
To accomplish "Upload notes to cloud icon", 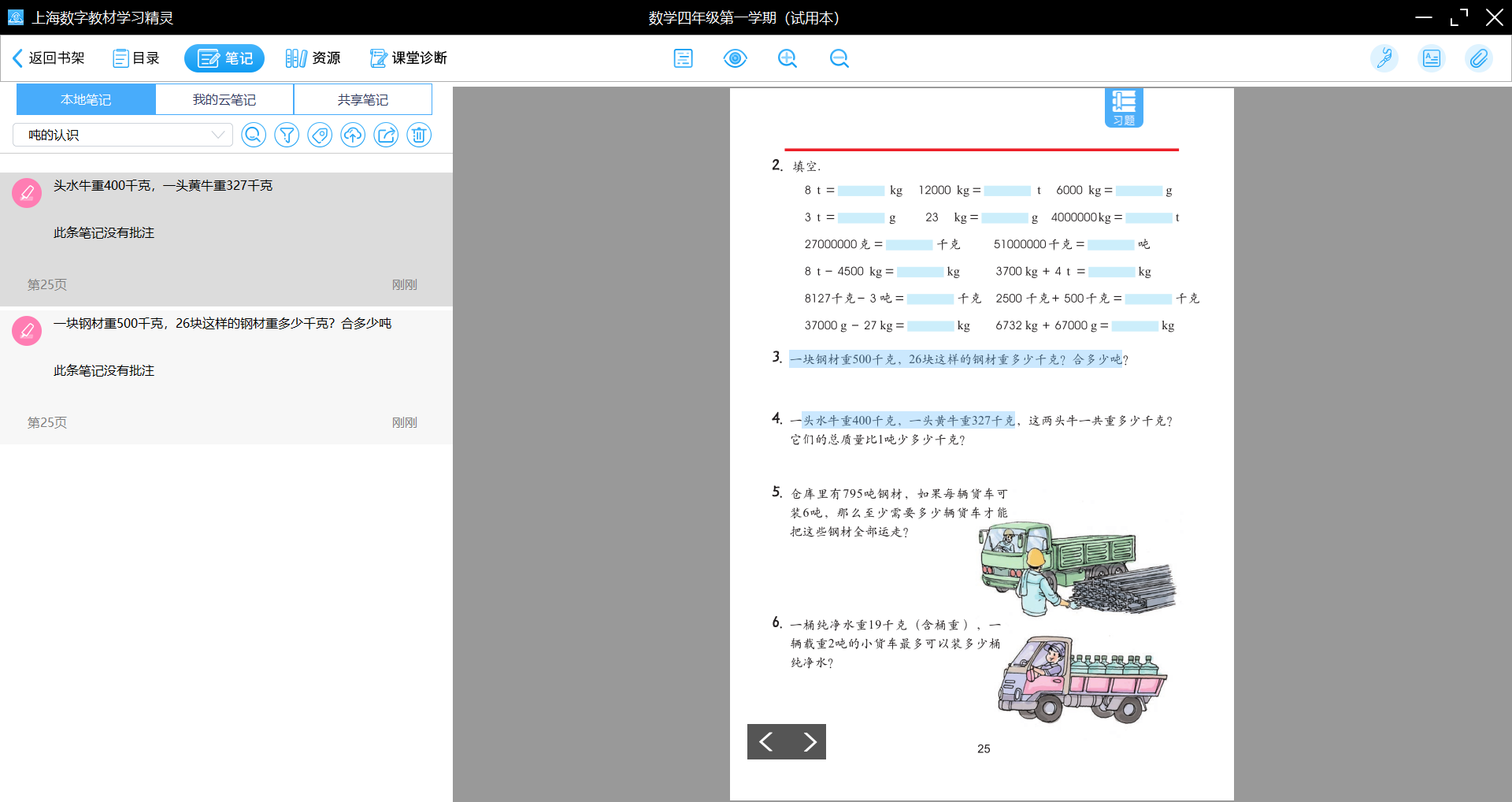I will pos(353,136).
